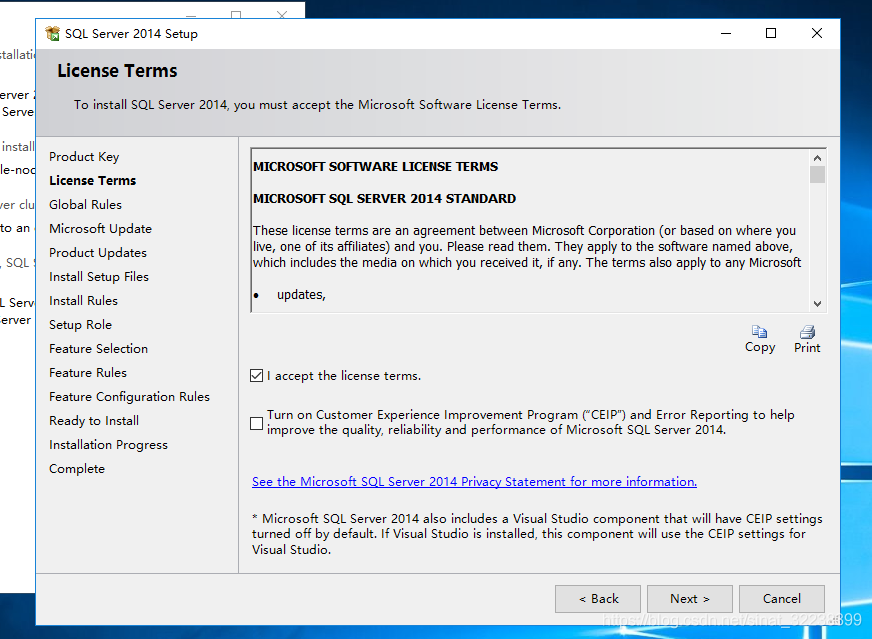Select the Global Rules step

click(85, 205)
